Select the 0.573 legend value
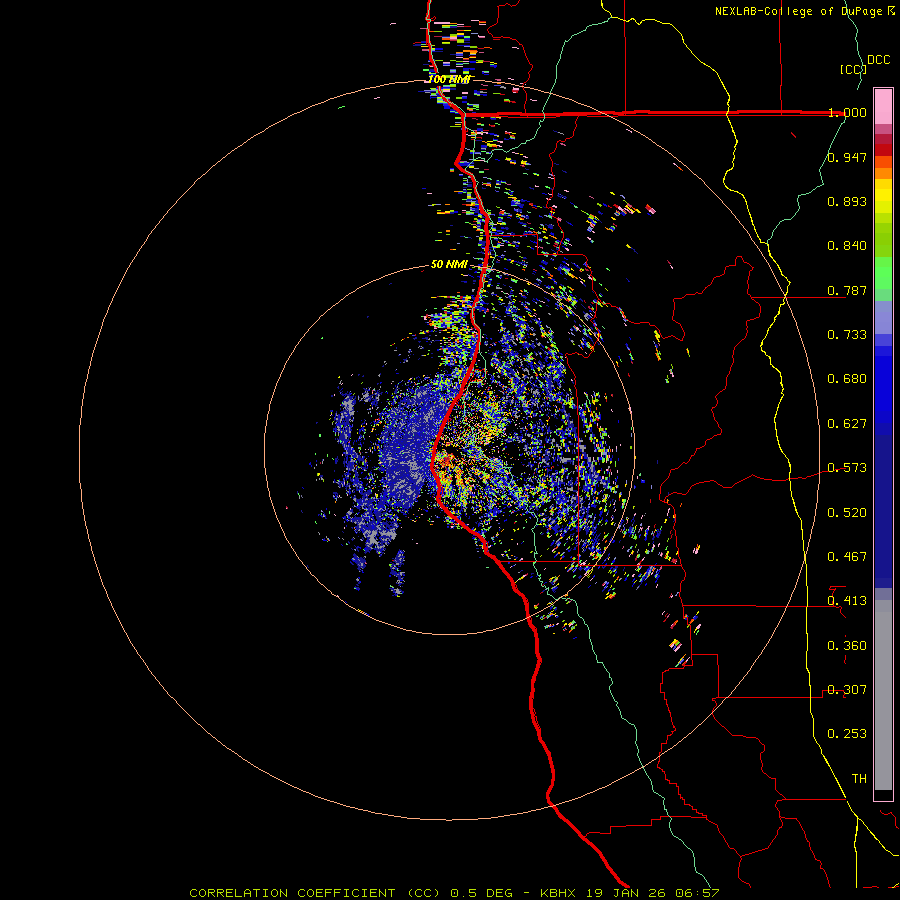 tap(847, 468)
